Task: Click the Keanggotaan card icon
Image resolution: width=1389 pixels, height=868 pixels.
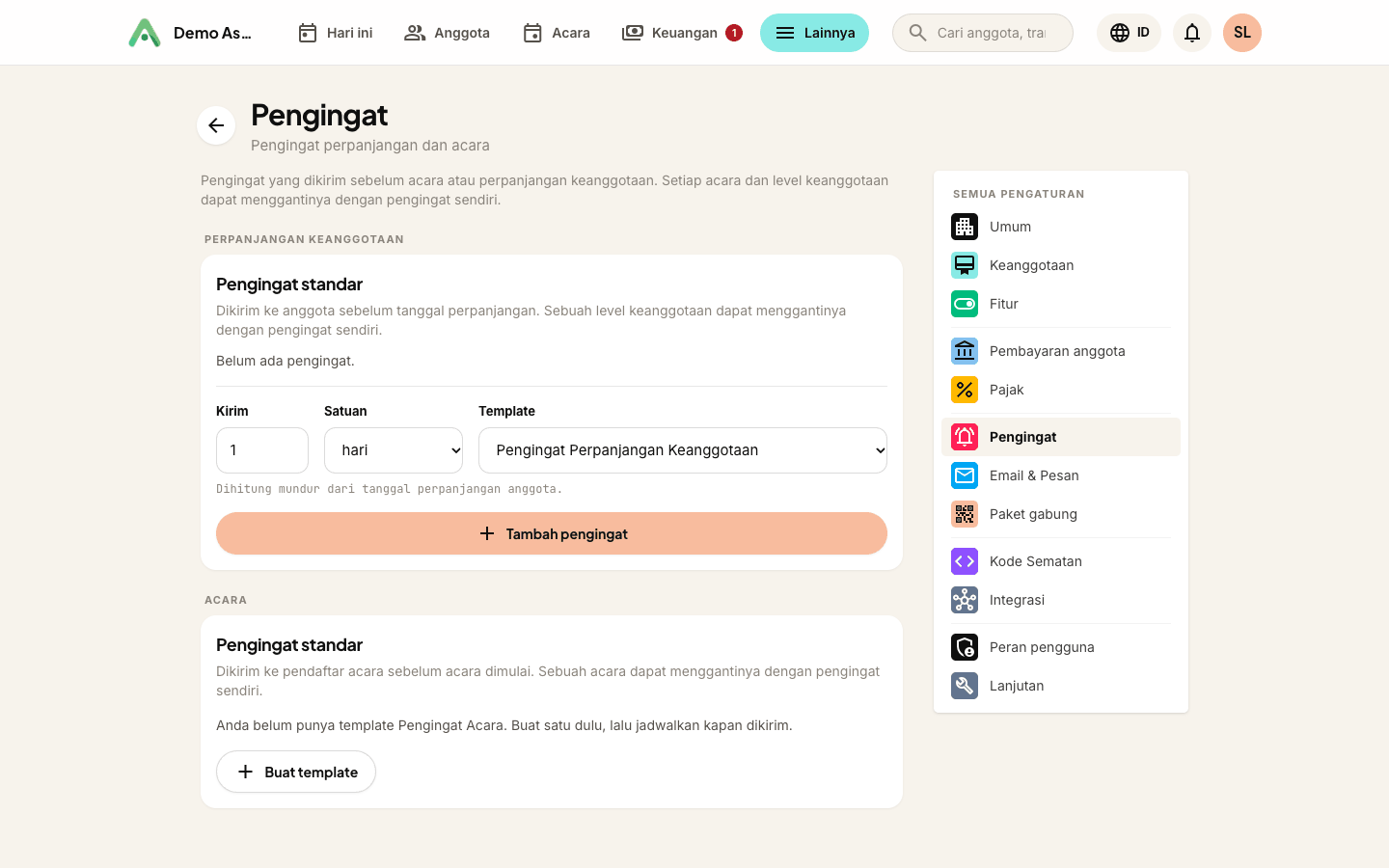Action: coord(965,265)
